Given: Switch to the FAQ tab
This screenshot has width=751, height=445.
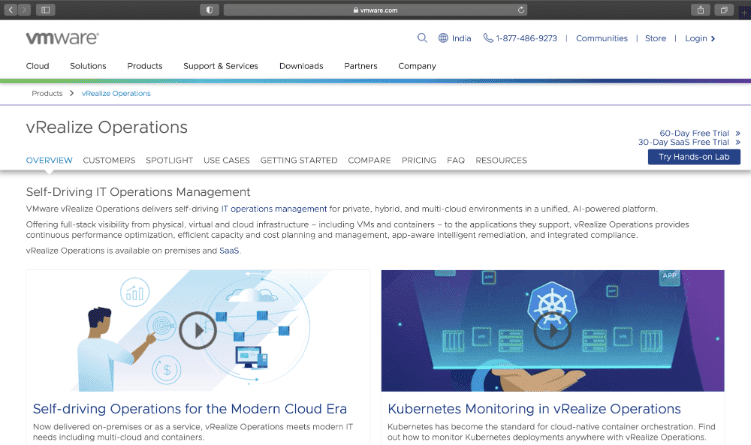Looking at the screenshot, I should tap(456, 160).
